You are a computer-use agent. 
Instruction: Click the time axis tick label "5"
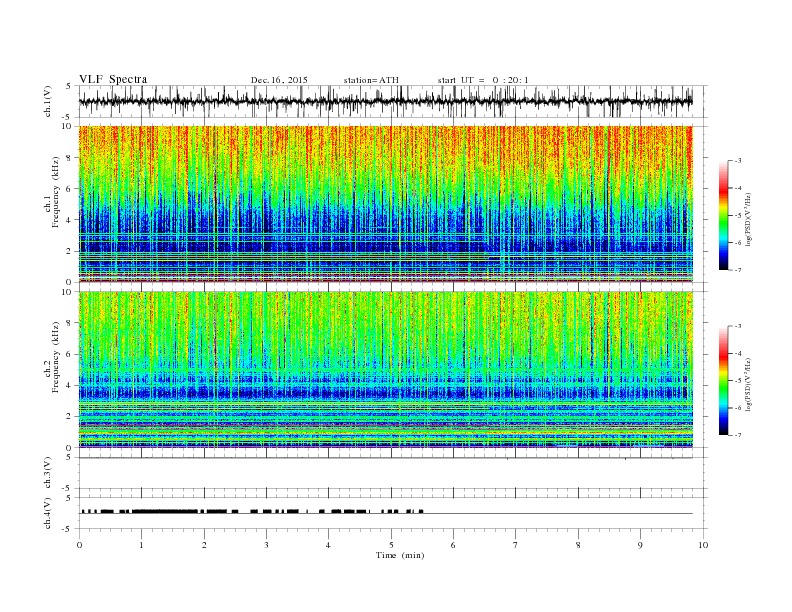[x=391, y=545]
